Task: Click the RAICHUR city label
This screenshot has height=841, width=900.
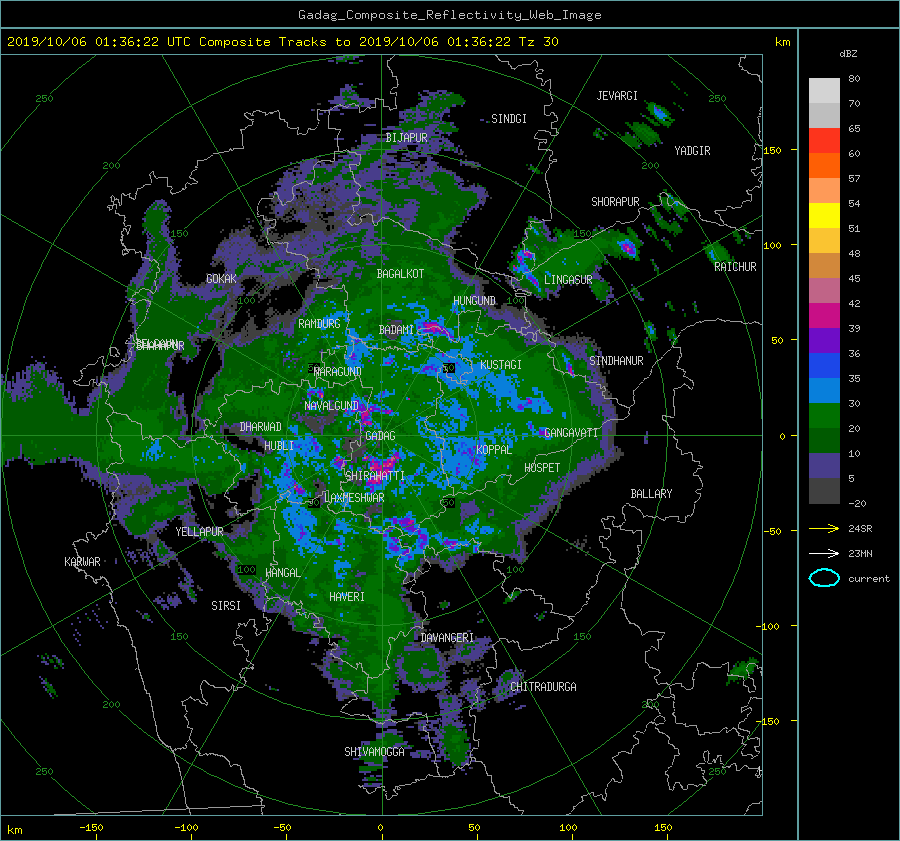Action: (735, 267)
